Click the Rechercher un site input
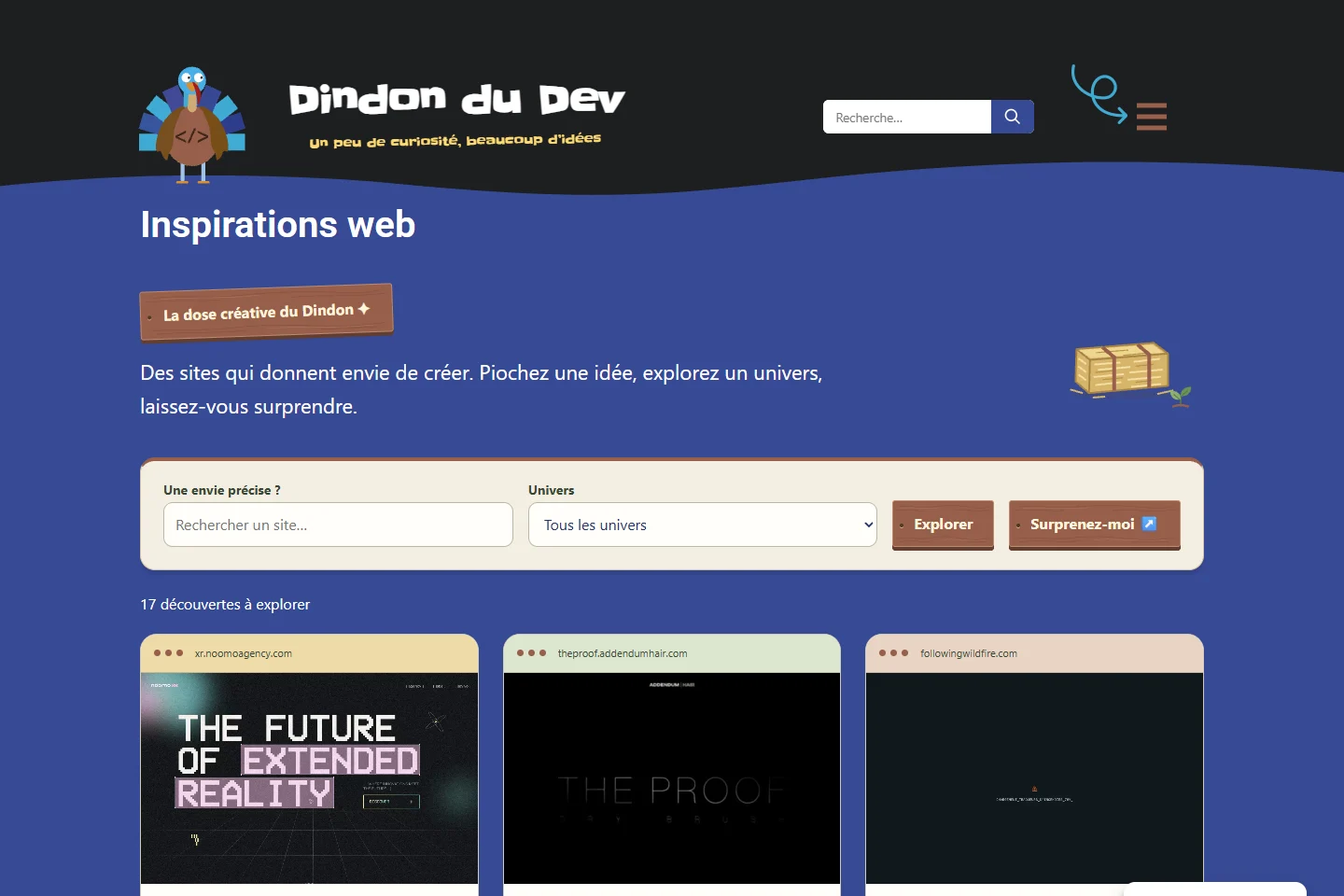1344x896 pixels. pyautogui.click(x=338, y=525)
